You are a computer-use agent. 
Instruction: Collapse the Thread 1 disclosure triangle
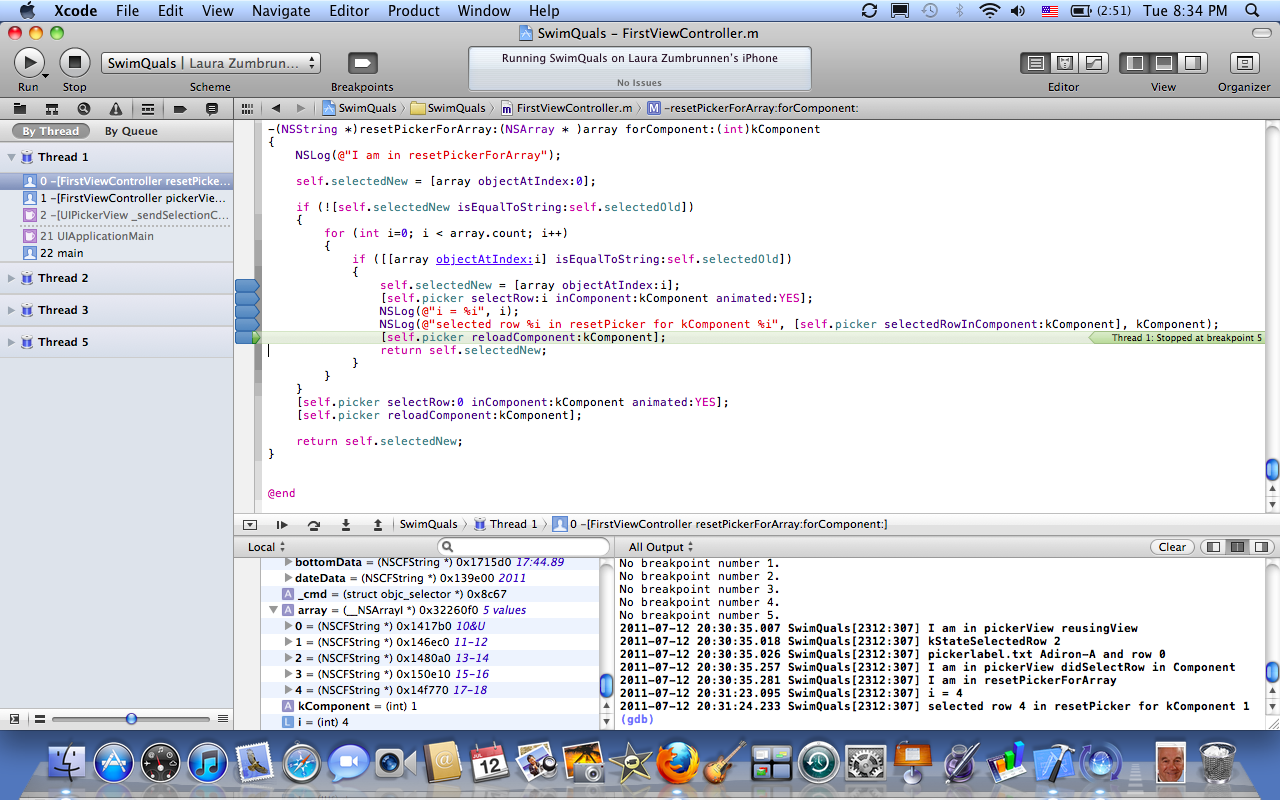12,157
